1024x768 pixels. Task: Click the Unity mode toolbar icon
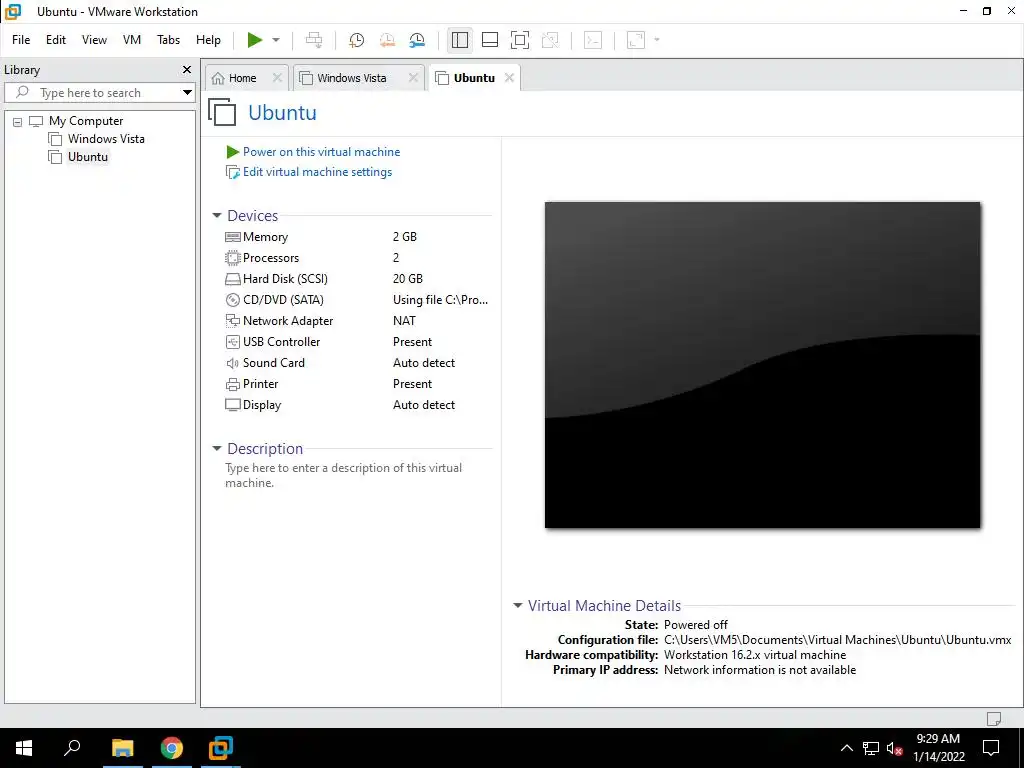point(551,40)
